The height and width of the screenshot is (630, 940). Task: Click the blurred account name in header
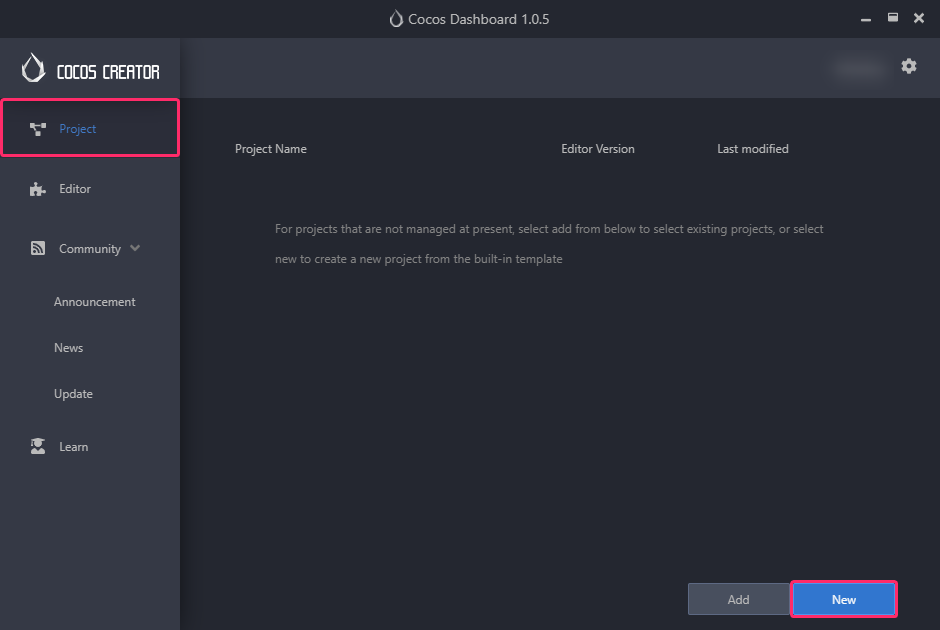coord(859,69)
